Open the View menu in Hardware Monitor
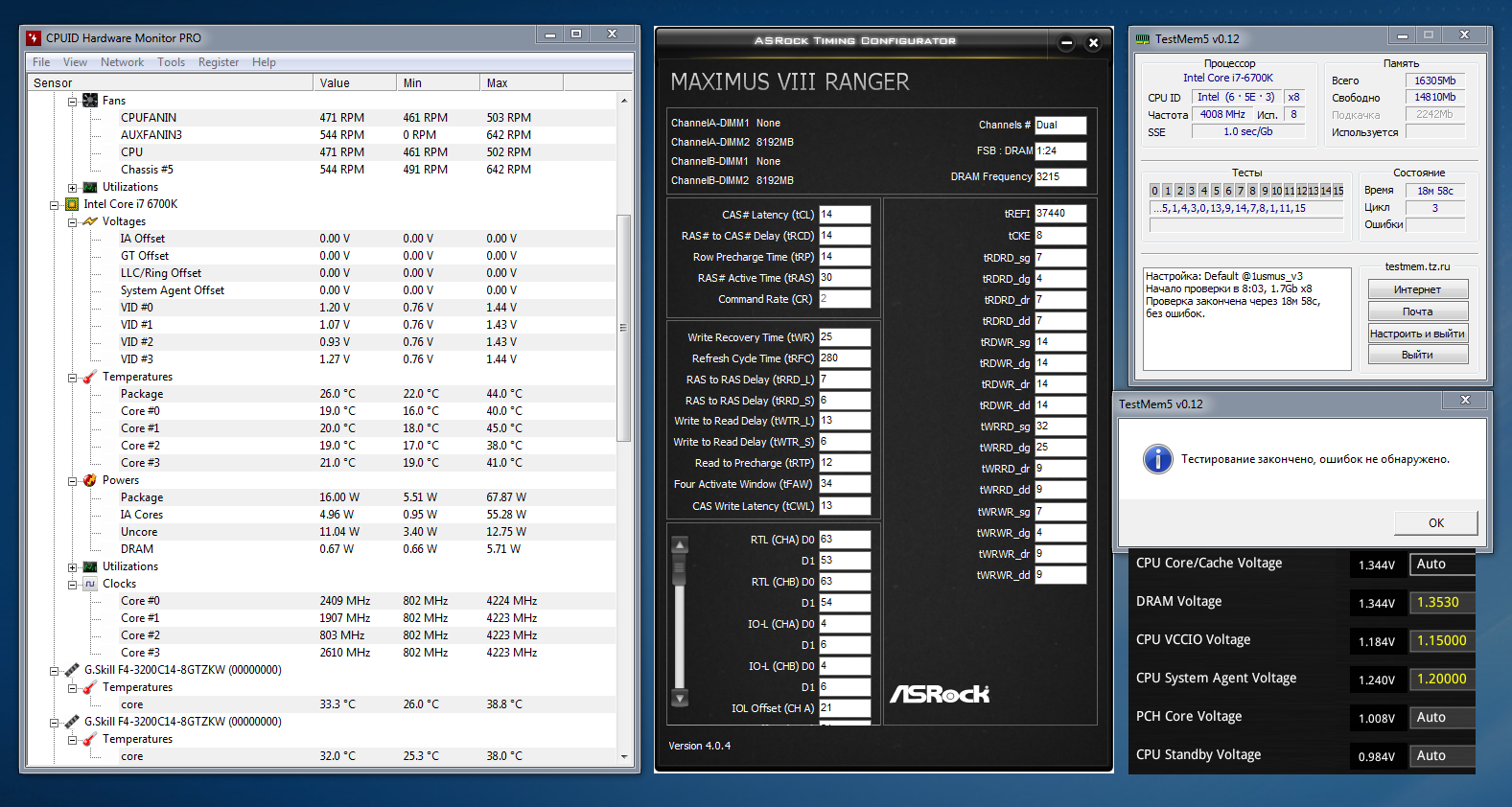The height and width of the screenshot is (807, 1512). 75,62
